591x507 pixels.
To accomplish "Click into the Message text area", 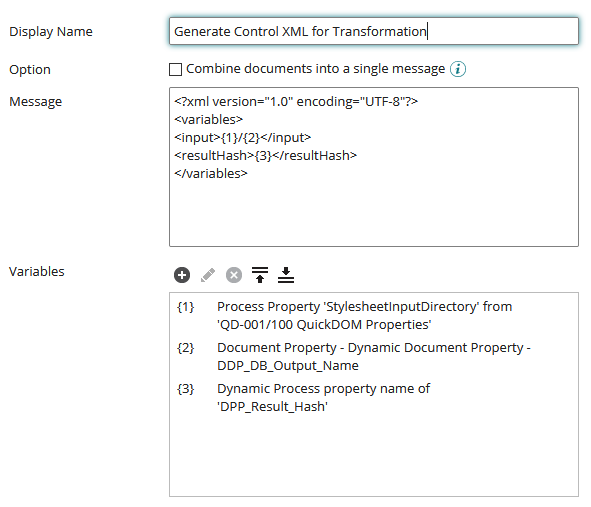I will point(374,167).
